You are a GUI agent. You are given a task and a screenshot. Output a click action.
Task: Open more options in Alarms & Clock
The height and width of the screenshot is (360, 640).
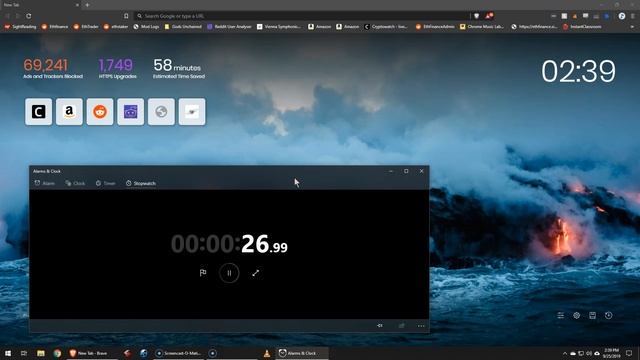[421, 326]
